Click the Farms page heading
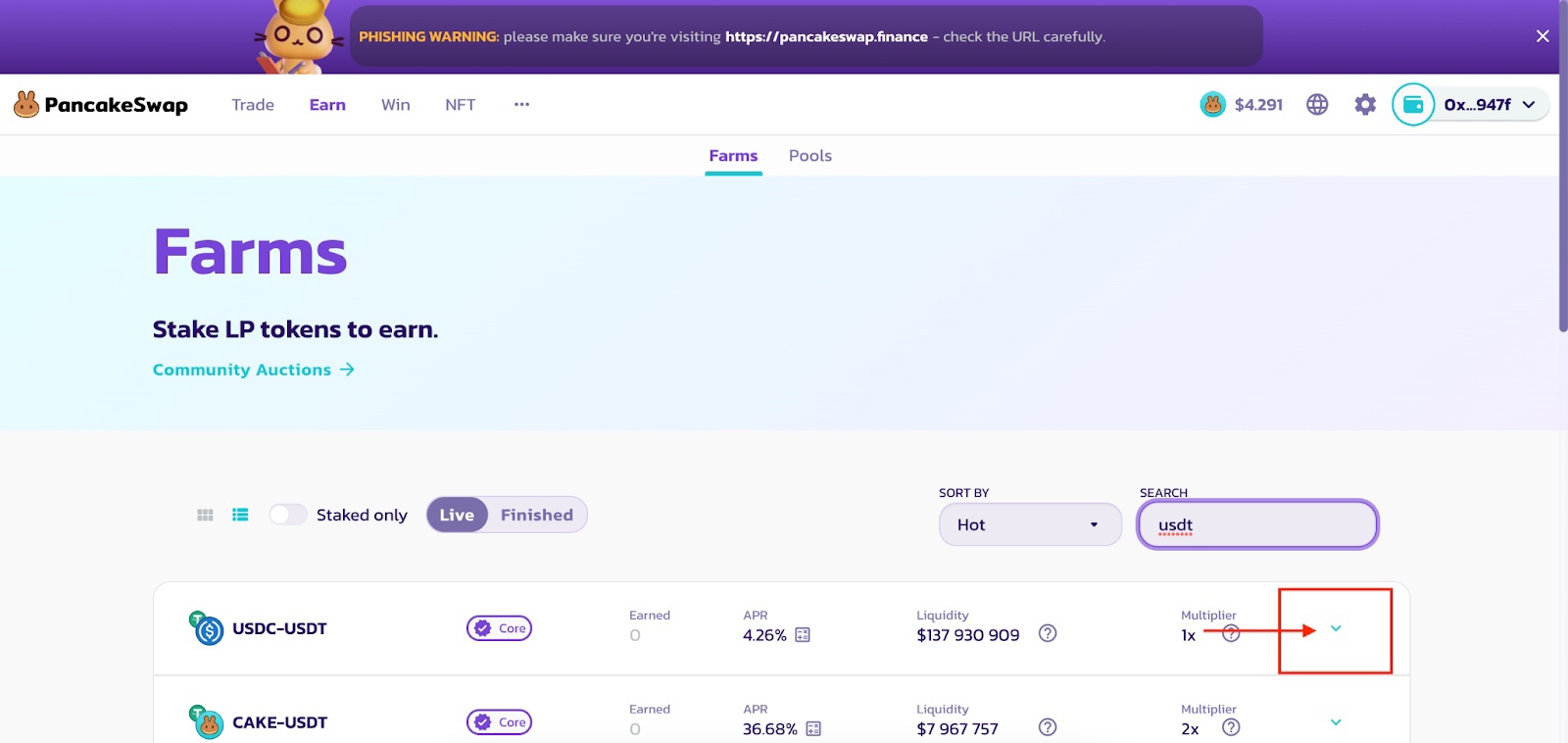Screen dimensions: 1568x743 250,252
